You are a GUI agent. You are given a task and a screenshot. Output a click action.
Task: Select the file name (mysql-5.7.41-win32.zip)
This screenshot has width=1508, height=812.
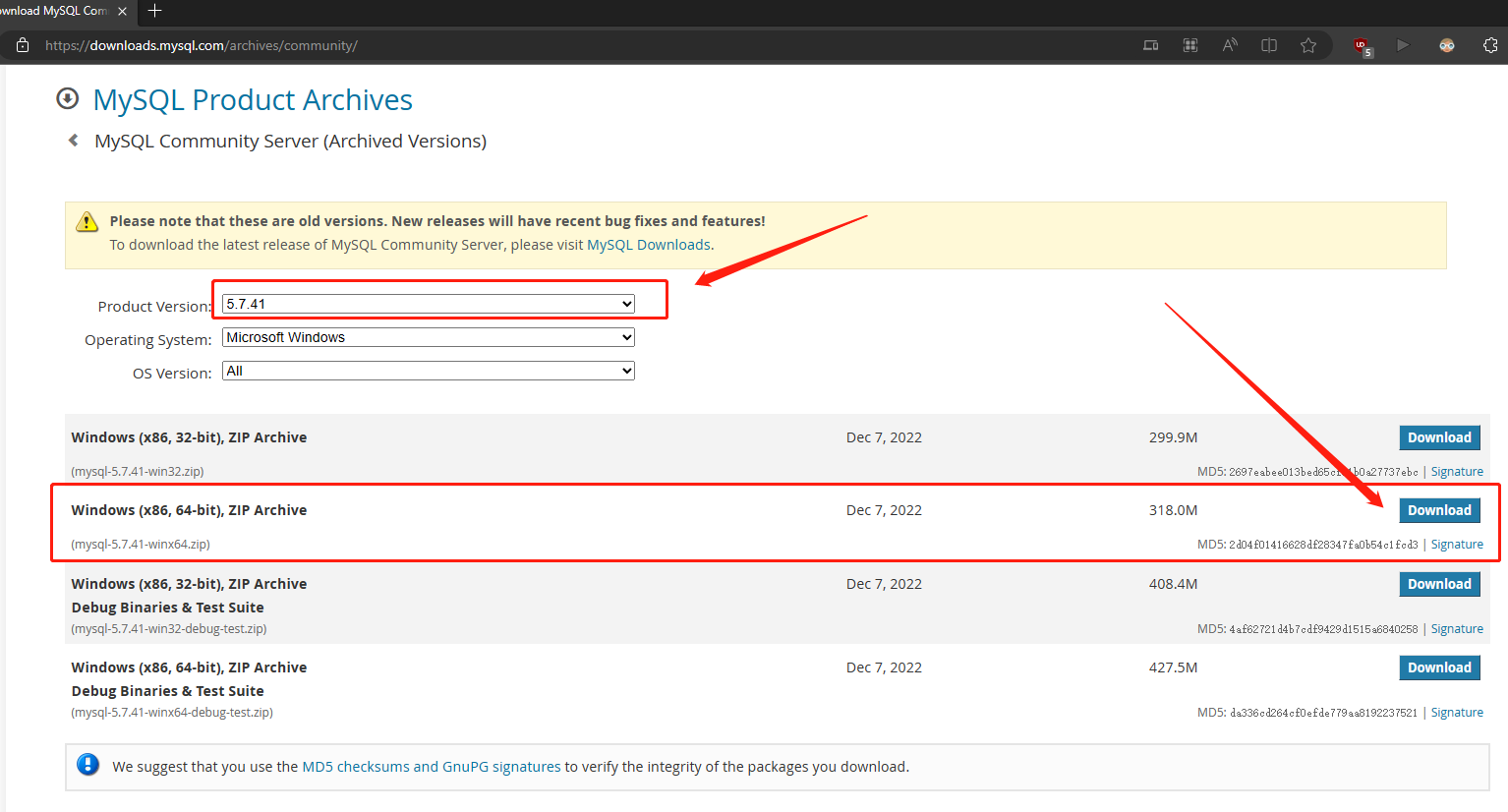[x=138, y=472]
